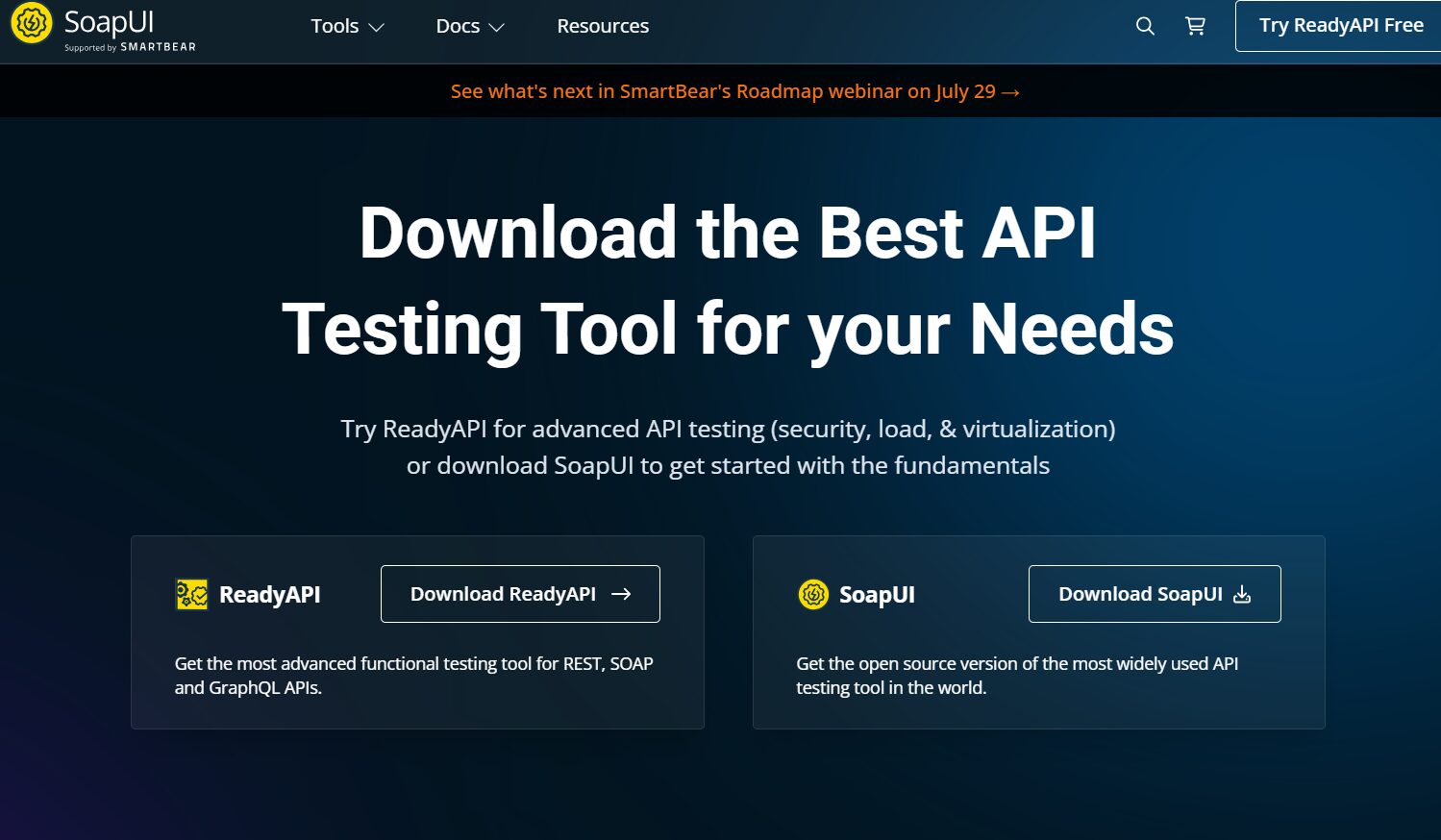Click the arrow at end of webinar banner
Image resolution: width=1441 pixels, height=840 pixels.
[1010, 92]
